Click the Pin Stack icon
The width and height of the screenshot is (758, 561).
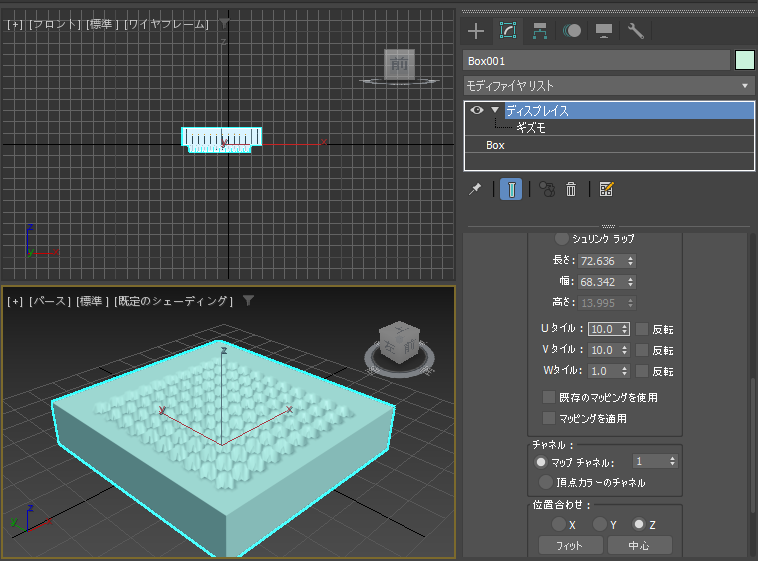pyautogui.click(x=475, y=189)
